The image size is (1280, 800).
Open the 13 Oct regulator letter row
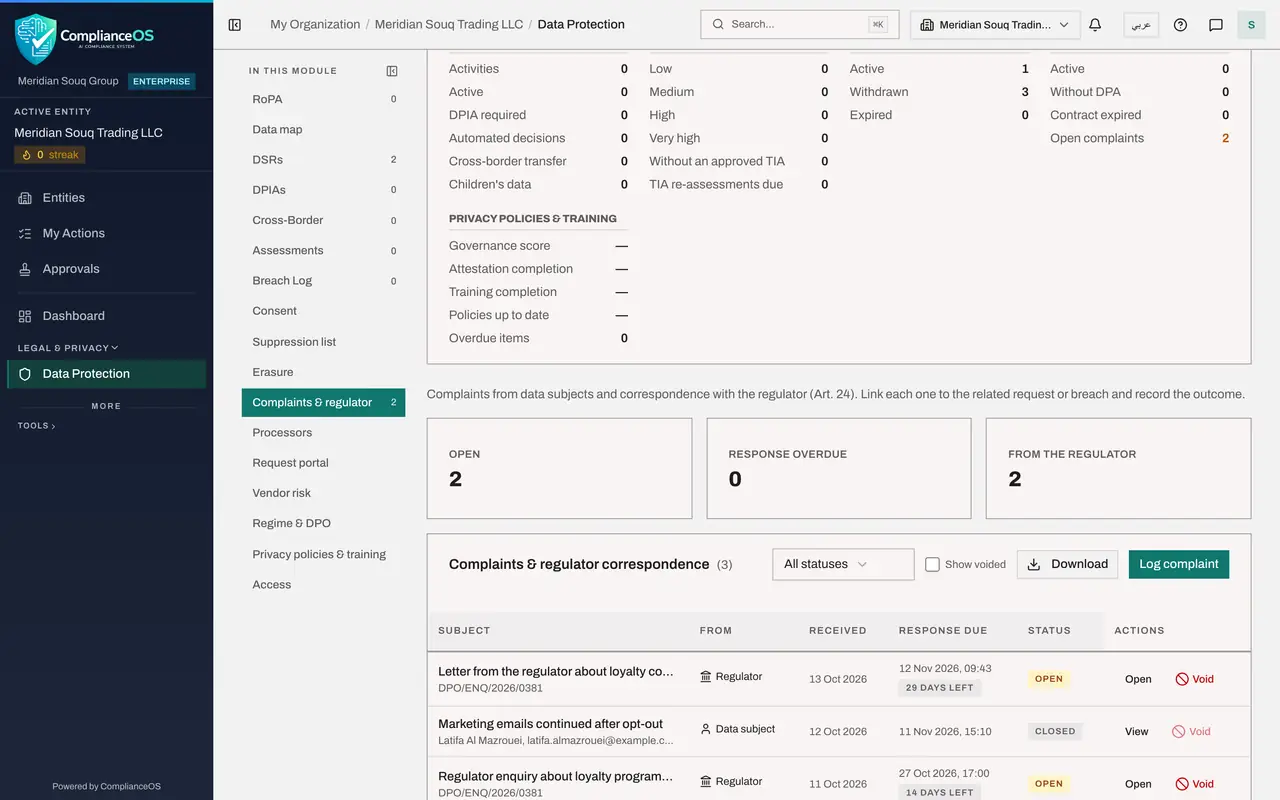[x=1138, y=679]
